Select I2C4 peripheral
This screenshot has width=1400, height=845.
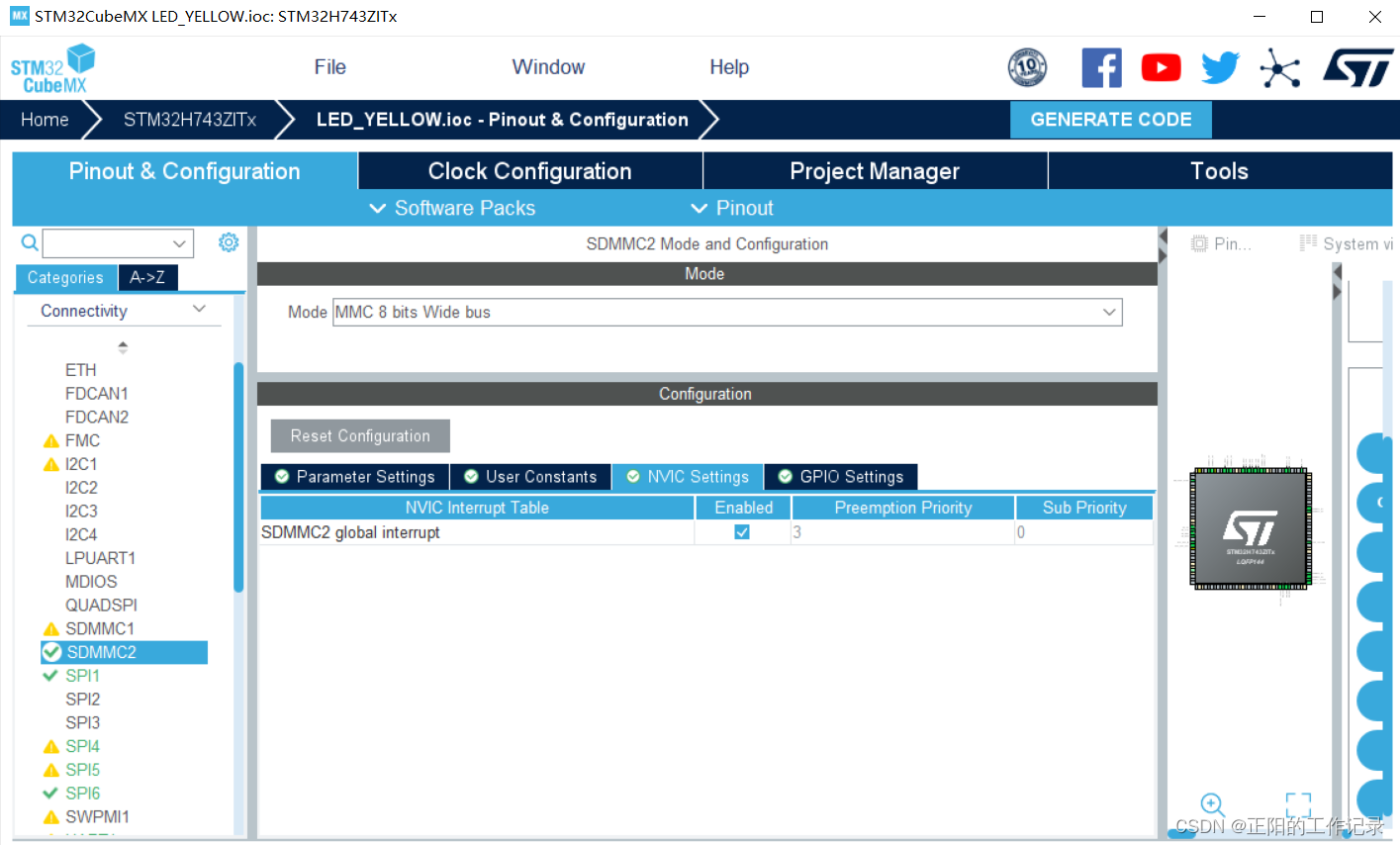[x=81, y=535]
